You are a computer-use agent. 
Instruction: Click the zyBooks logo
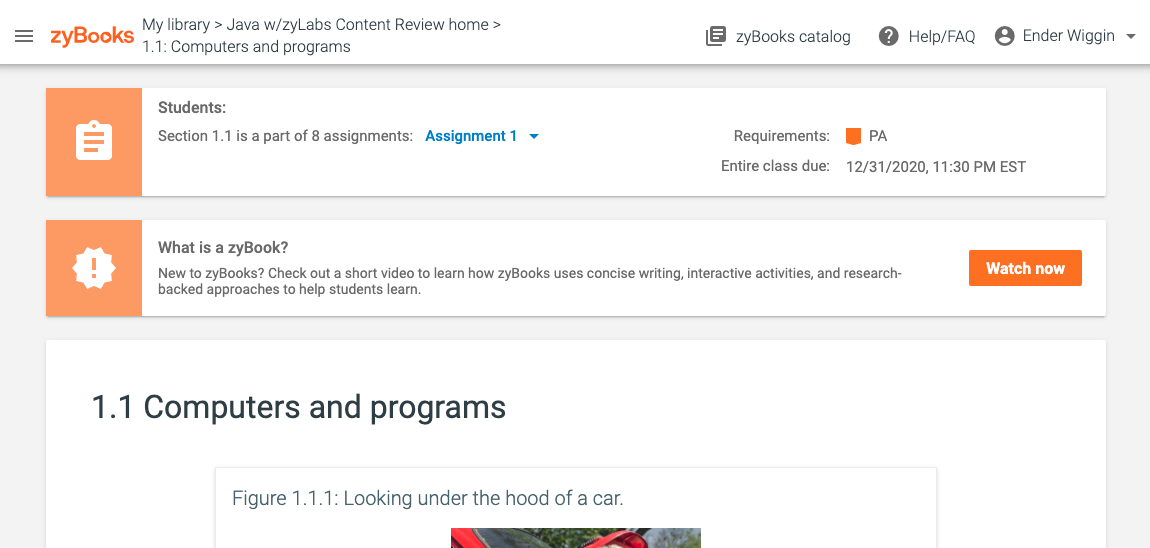click(92, 36)
